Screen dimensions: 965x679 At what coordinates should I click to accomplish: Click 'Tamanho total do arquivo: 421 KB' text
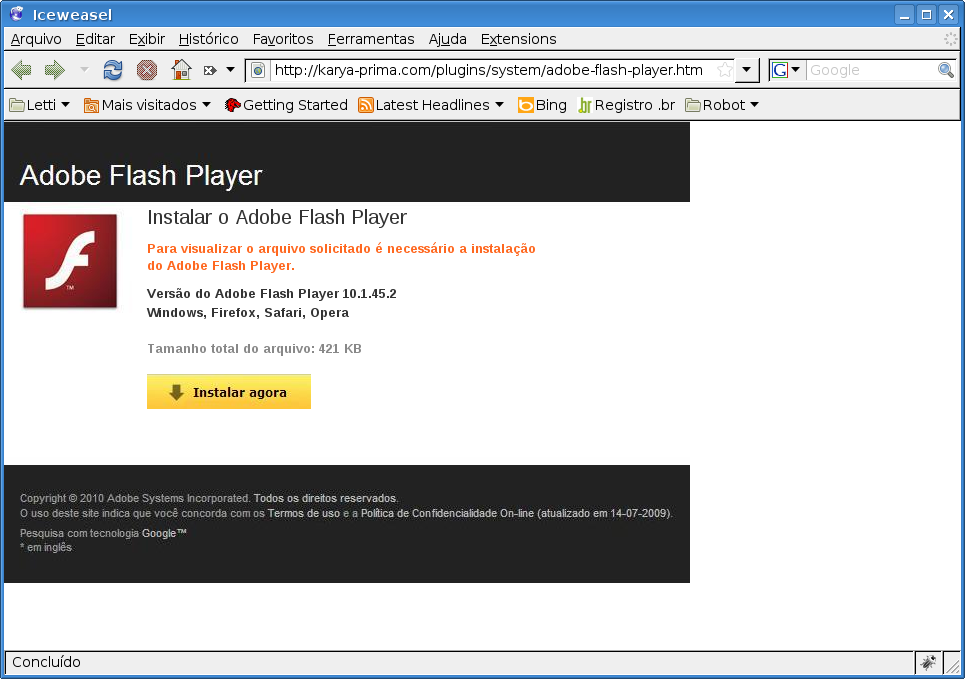pyautogui.click(x=254, y=349)
